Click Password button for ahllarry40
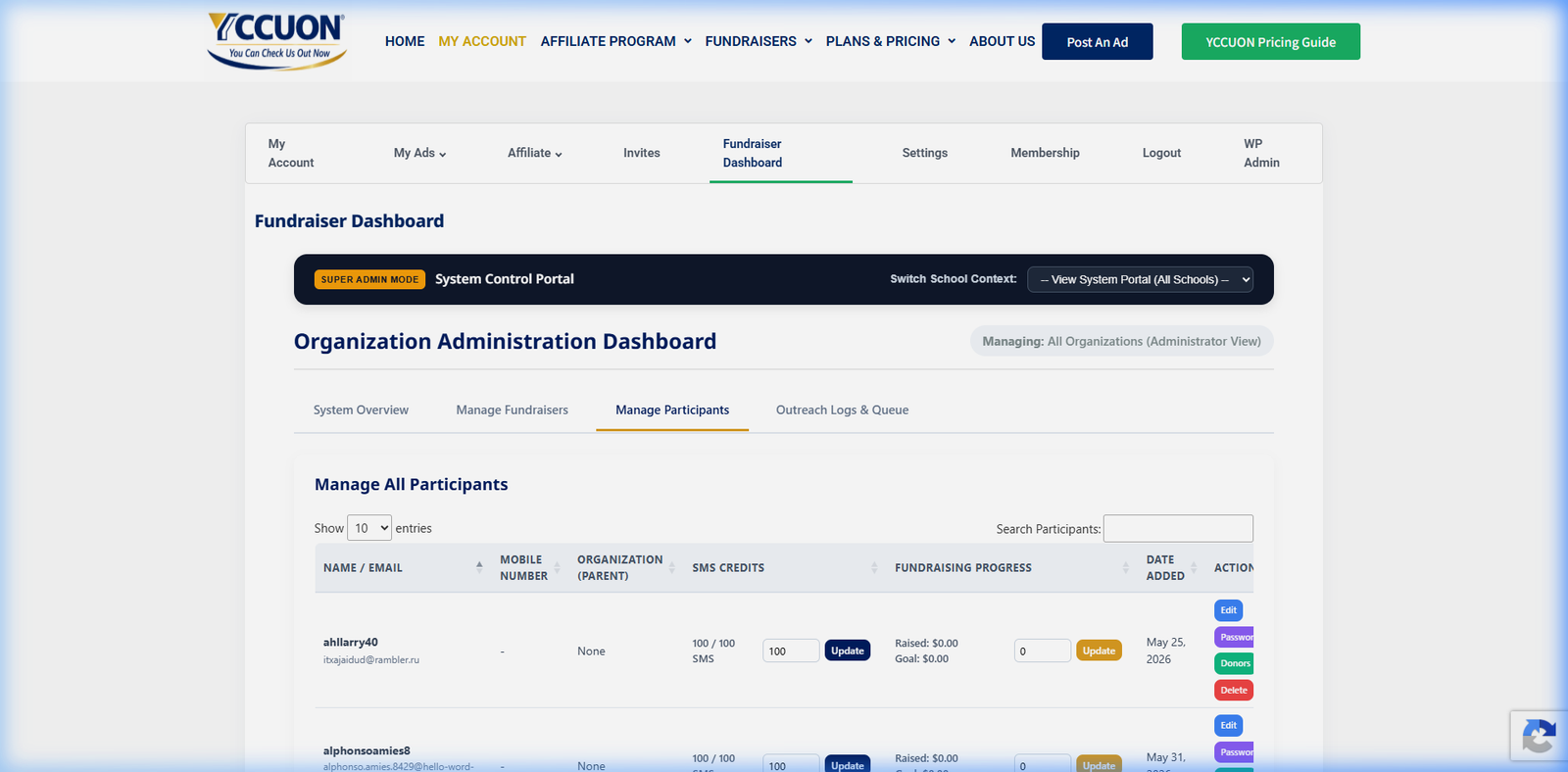Viewport: 1568px width, 772px height. [1234, 637]
